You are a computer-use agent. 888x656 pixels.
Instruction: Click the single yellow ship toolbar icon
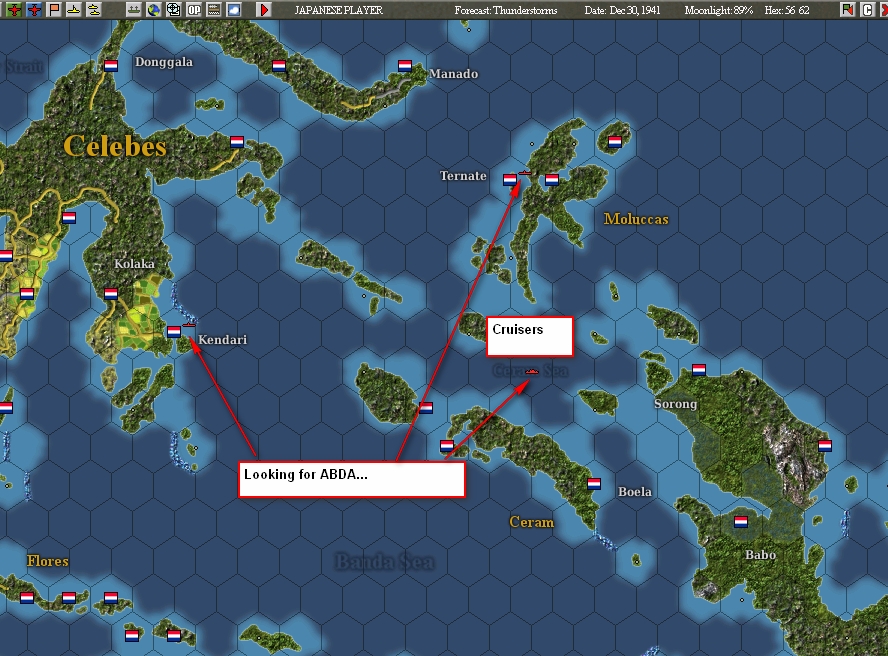pyautogui.click(x=74, y=10)
